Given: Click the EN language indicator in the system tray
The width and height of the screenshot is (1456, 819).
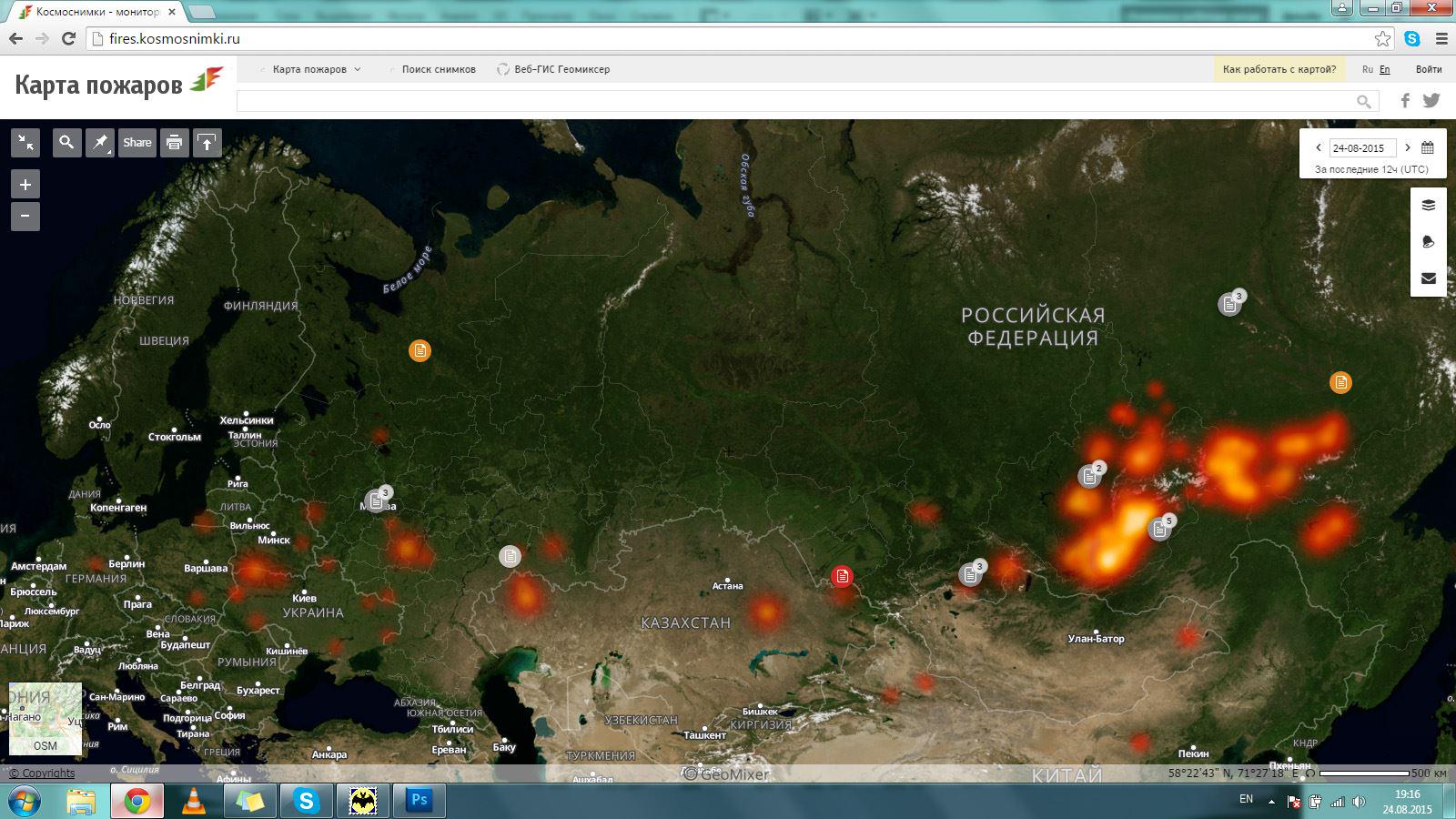Looking at the screenshot, I should click(1246, 799).
